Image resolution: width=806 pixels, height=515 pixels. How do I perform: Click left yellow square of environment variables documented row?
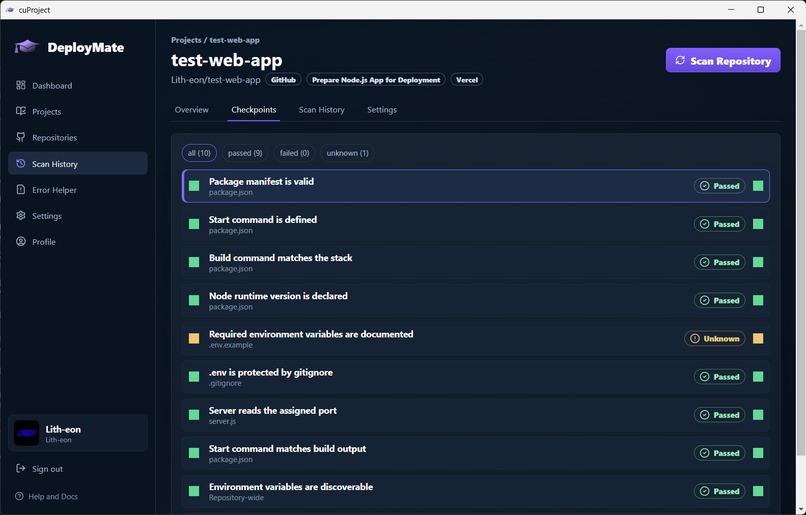[x=194, y=339]
